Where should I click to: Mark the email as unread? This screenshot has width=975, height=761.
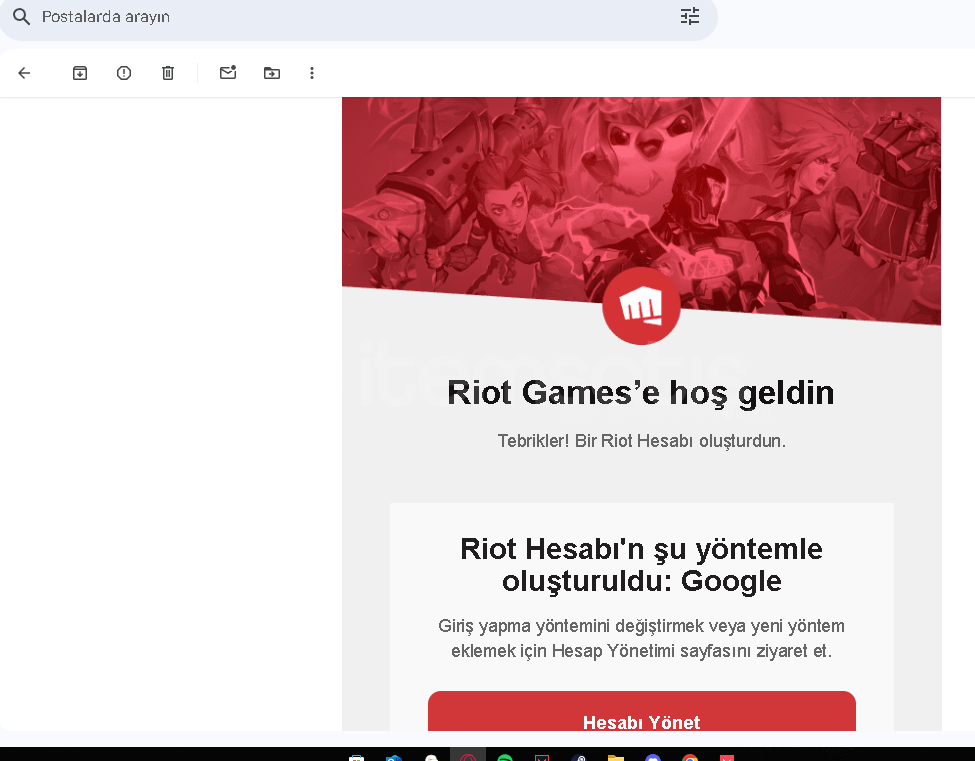228,73
